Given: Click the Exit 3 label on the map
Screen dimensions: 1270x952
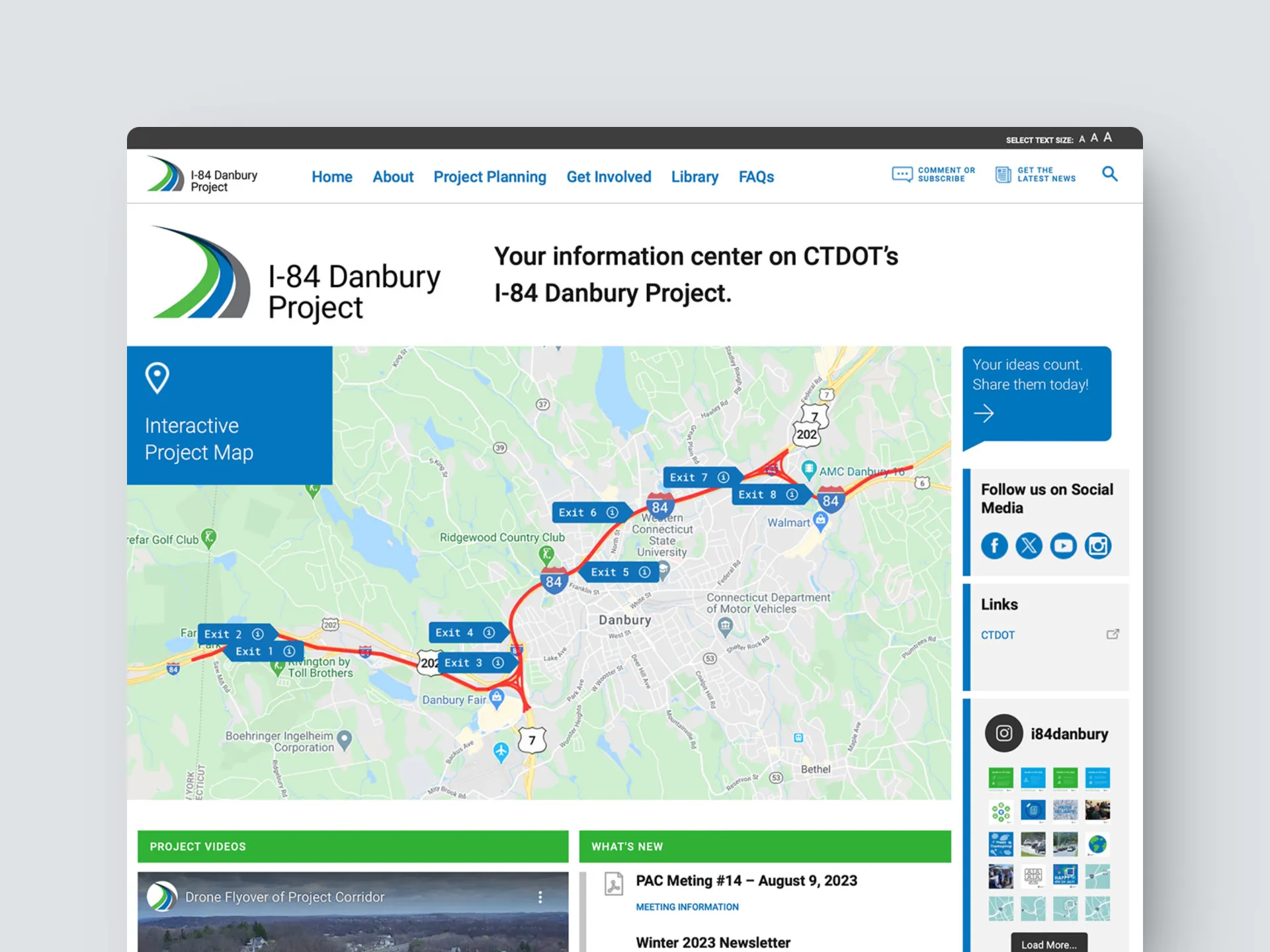Looking at the screenshot, I should click(463, 662).
